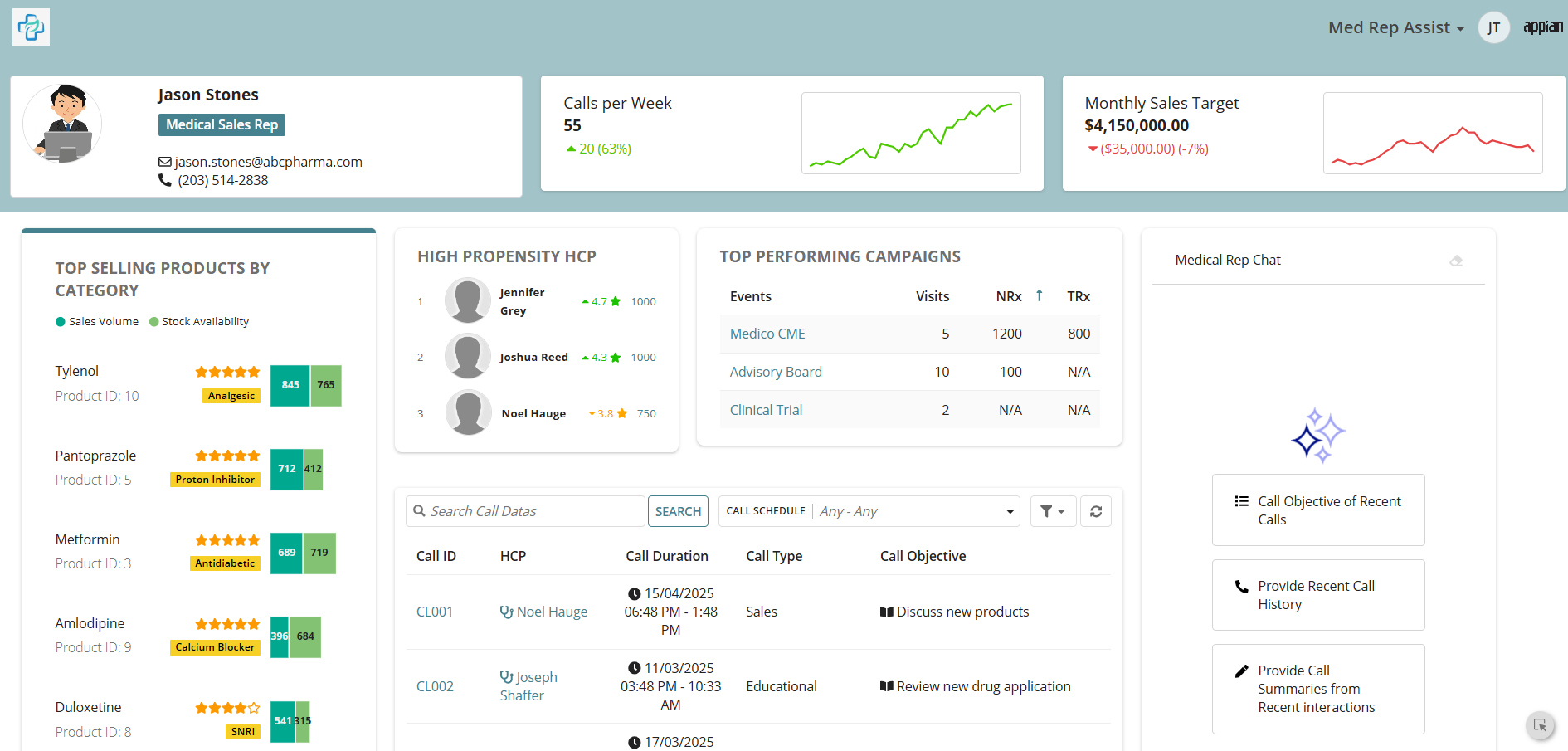1568x751 pixels.
Task: Click the Antidiabetic category tag
Action: click(x=225, y=563)
